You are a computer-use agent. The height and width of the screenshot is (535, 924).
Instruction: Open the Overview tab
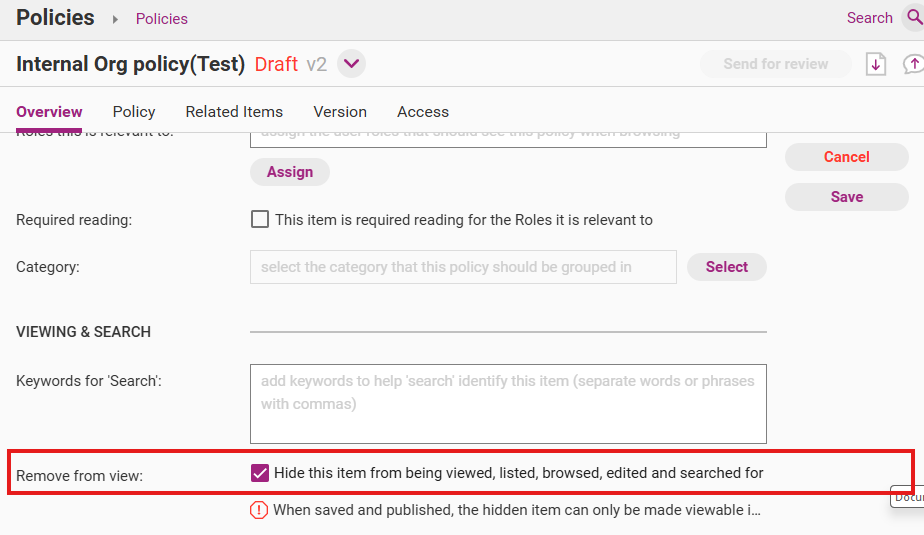tap(49, 112)
